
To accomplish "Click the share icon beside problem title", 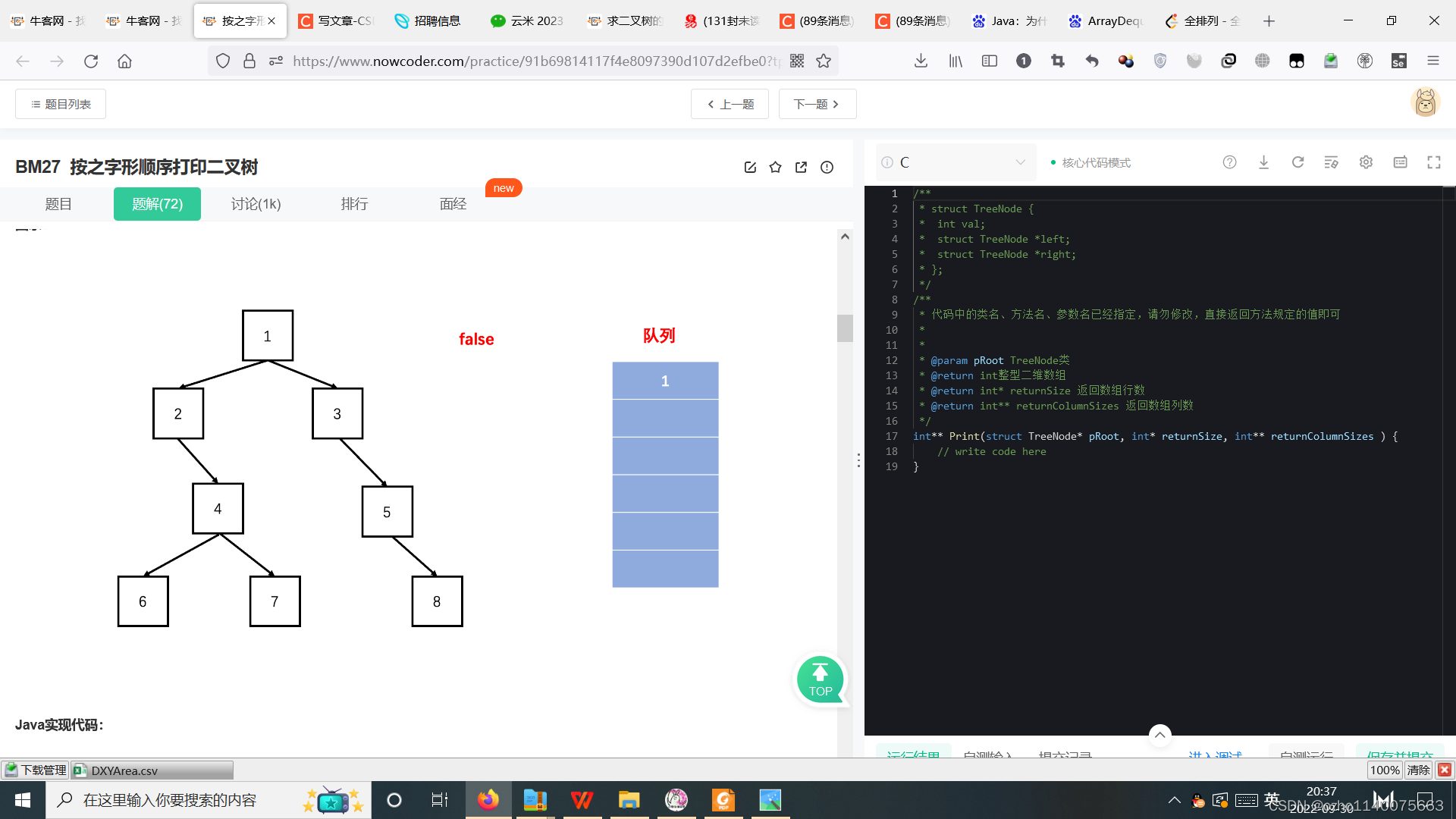I will 801,168.
